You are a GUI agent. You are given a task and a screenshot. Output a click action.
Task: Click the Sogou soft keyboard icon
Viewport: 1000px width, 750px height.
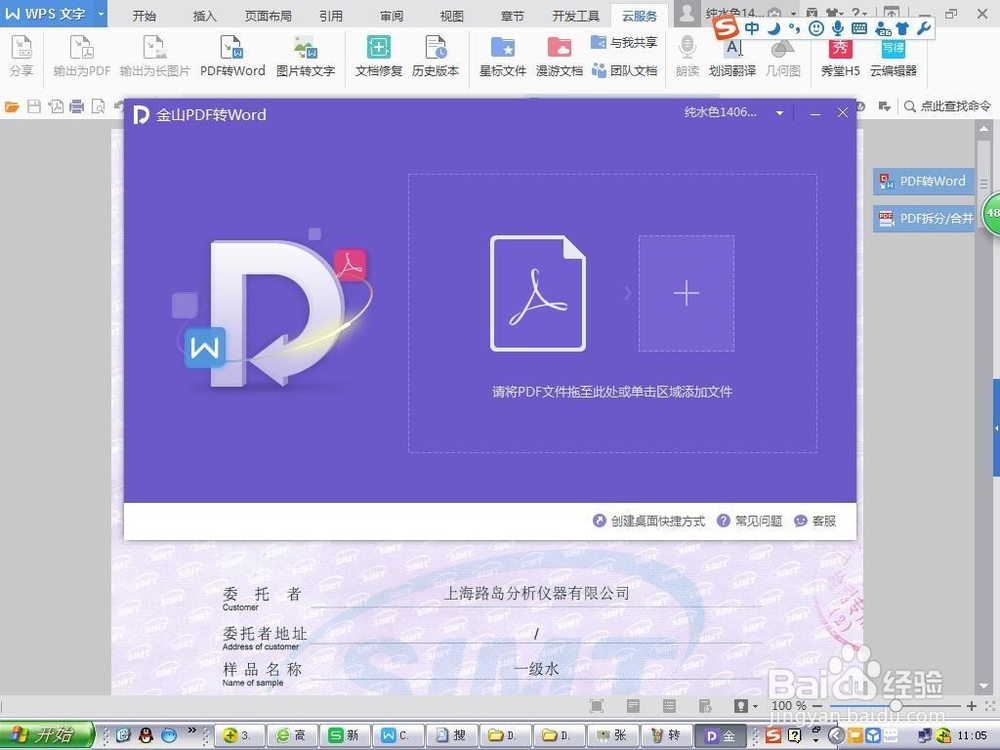pos(859,28)
